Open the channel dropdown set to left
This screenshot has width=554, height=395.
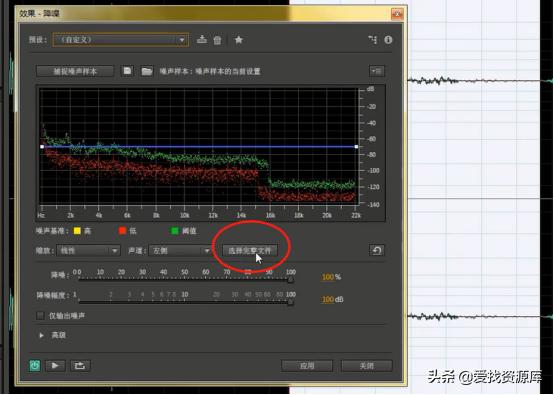pos(180,250)
